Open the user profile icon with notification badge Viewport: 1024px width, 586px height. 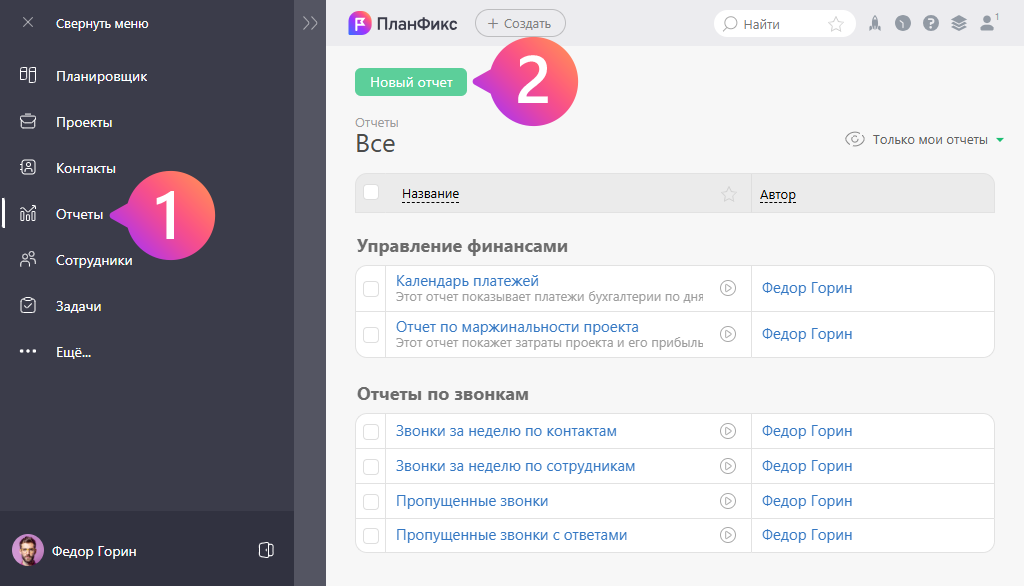pyautogui.click(x=988, y=22)
